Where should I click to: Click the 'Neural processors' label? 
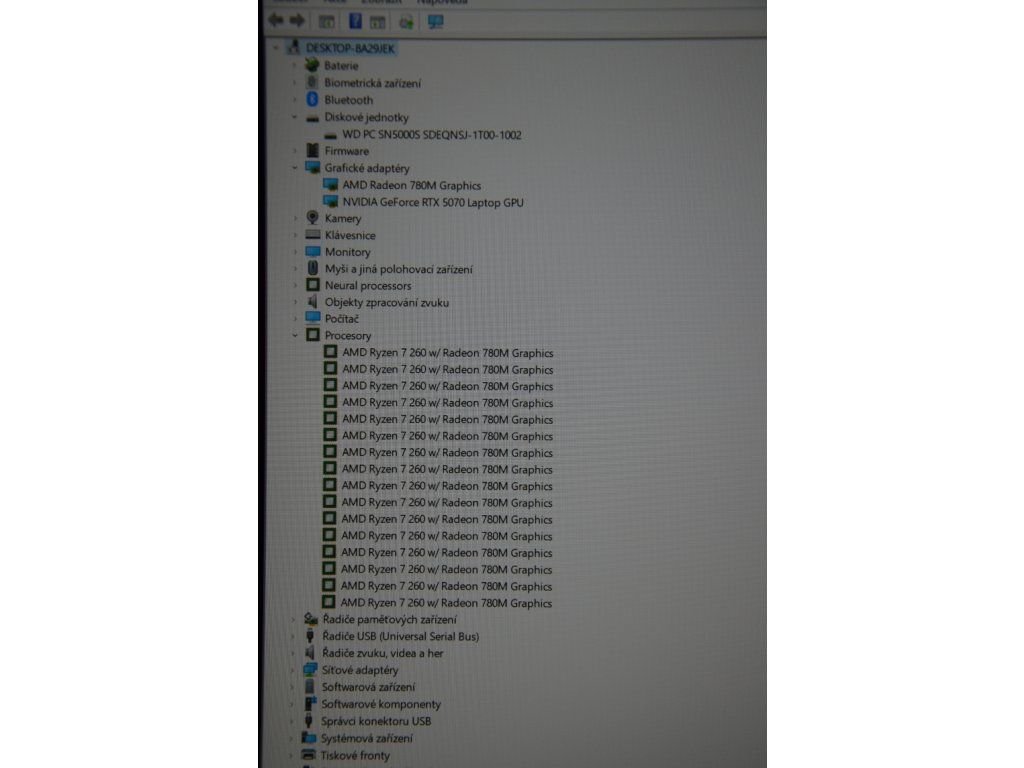point(368,285)
